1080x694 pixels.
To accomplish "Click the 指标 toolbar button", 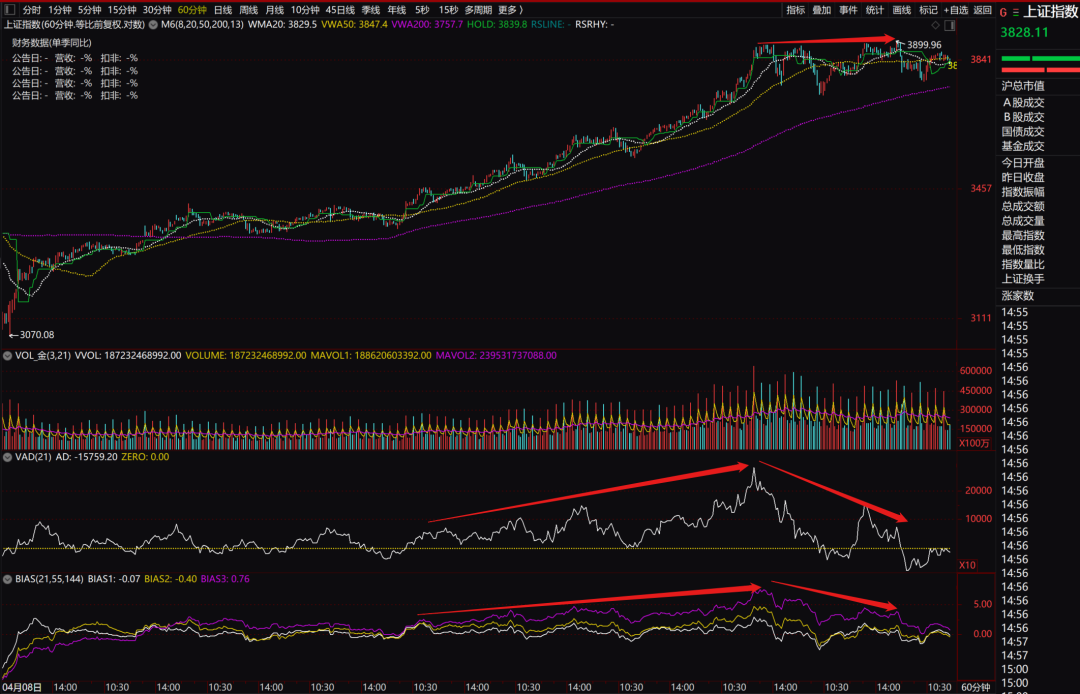I will pos(796,10).
